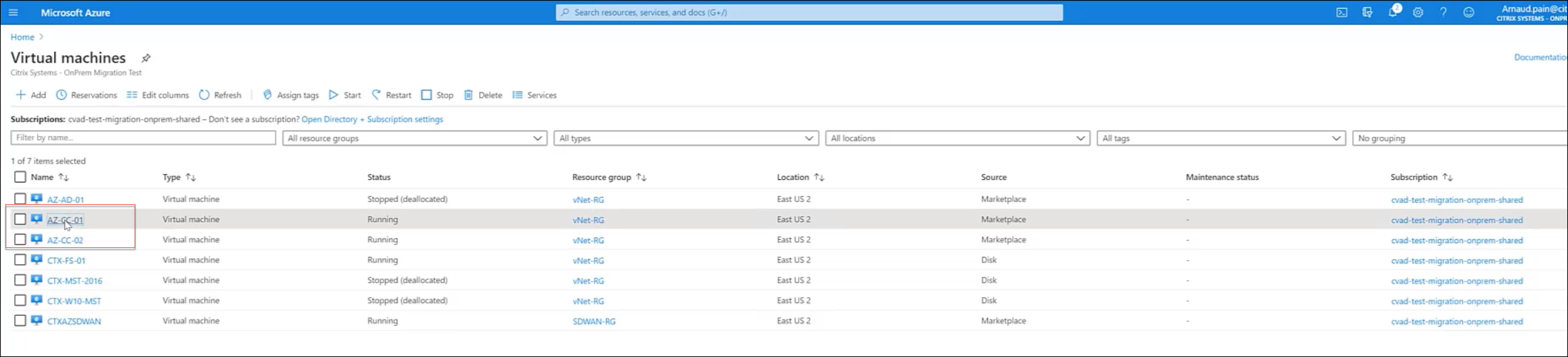
Task: Open Cloud Shell from the top bar
Action: pyautogui.click(x=1342, y=12)
